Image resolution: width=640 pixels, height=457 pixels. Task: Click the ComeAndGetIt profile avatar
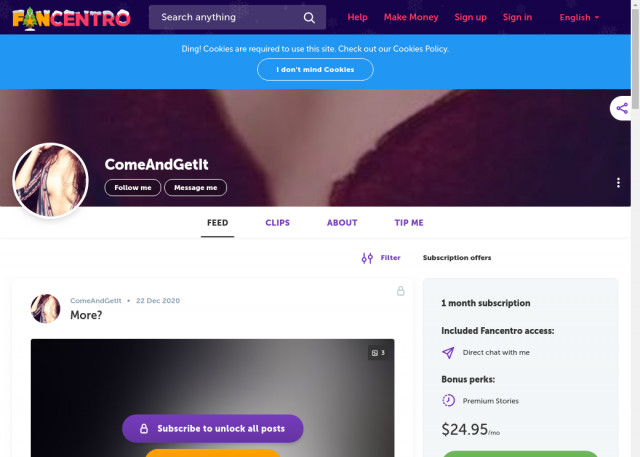coord(51,180)
